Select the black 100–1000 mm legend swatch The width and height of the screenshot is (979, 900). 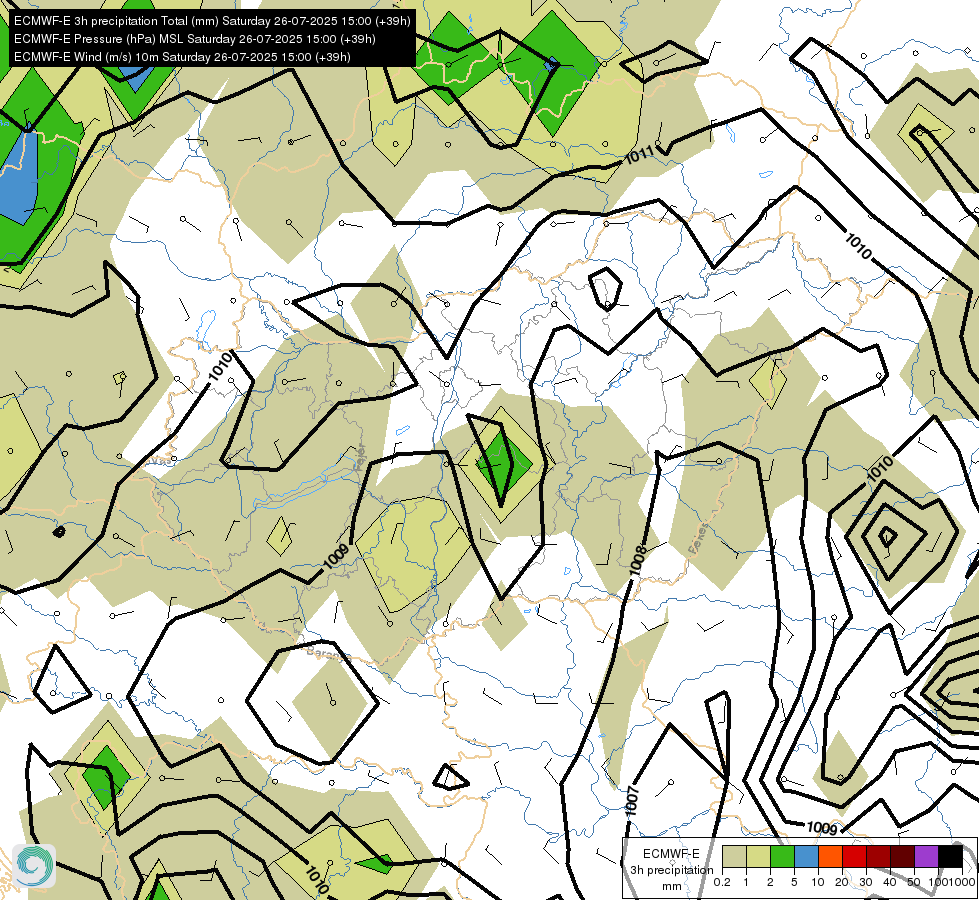950,856
